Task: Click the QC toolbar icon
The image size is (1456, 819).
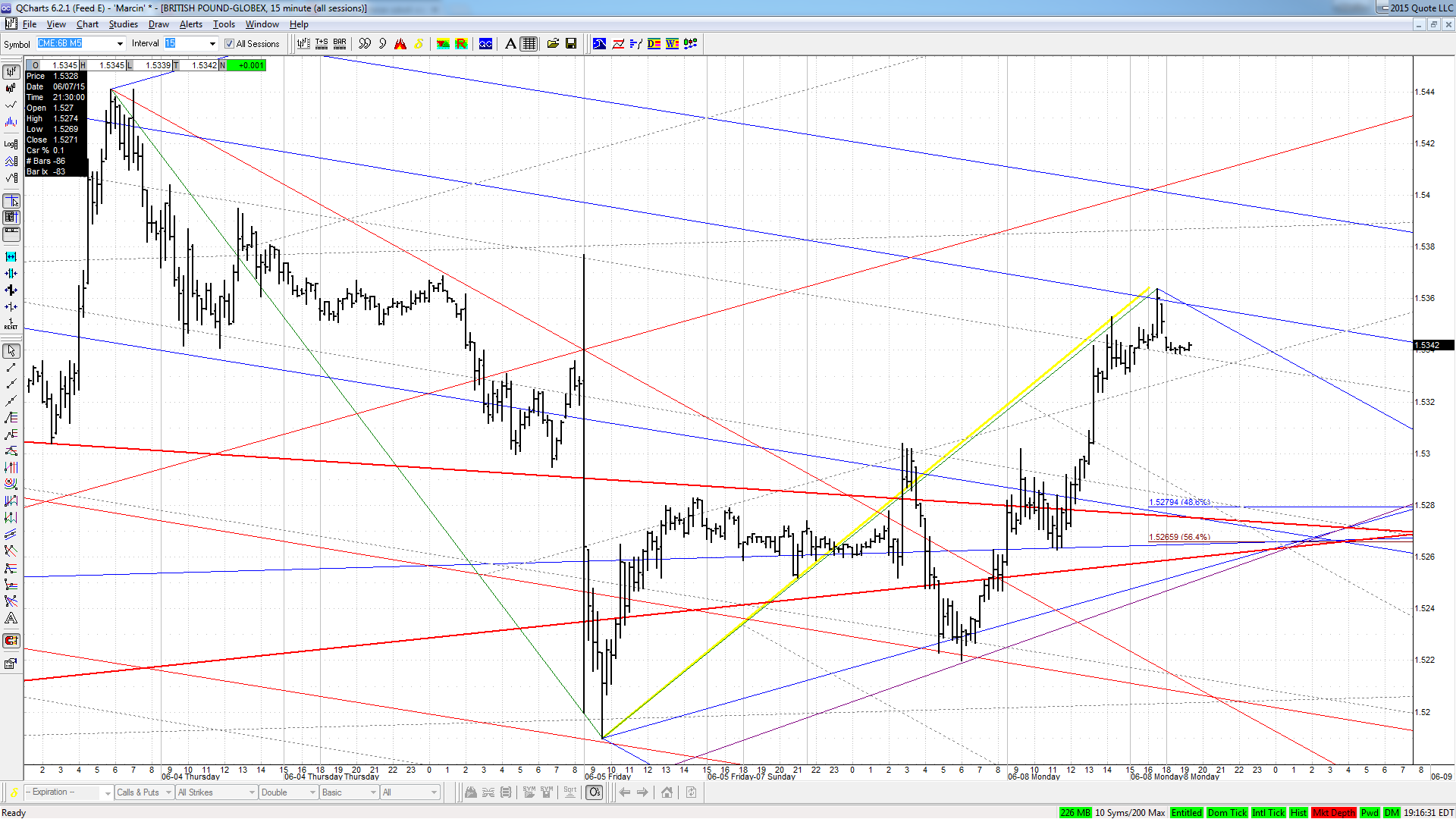Action: (486, 44)
